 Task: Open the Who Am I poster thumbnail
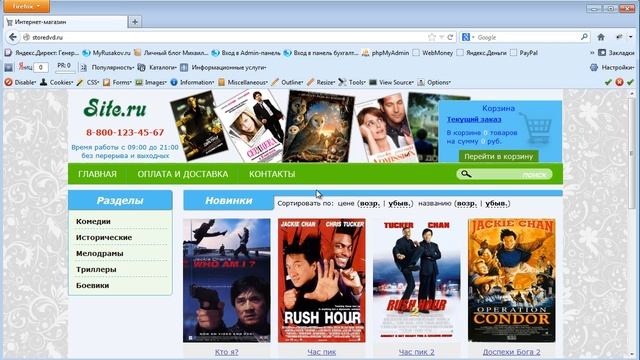[x=227, y=280]
